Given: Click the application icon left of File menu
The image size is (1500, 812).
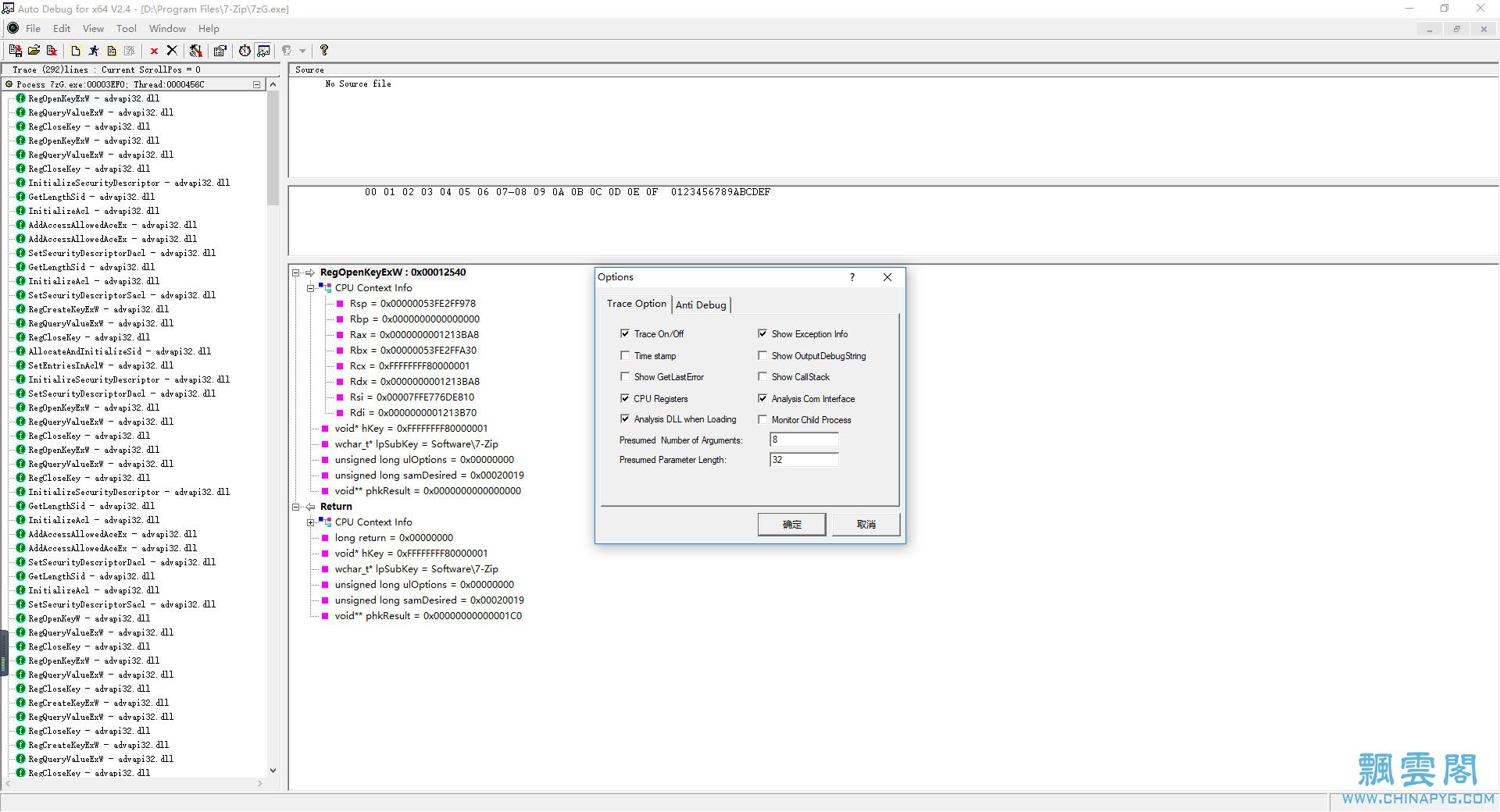Looking at the screenshot, I should coord(12,28).
